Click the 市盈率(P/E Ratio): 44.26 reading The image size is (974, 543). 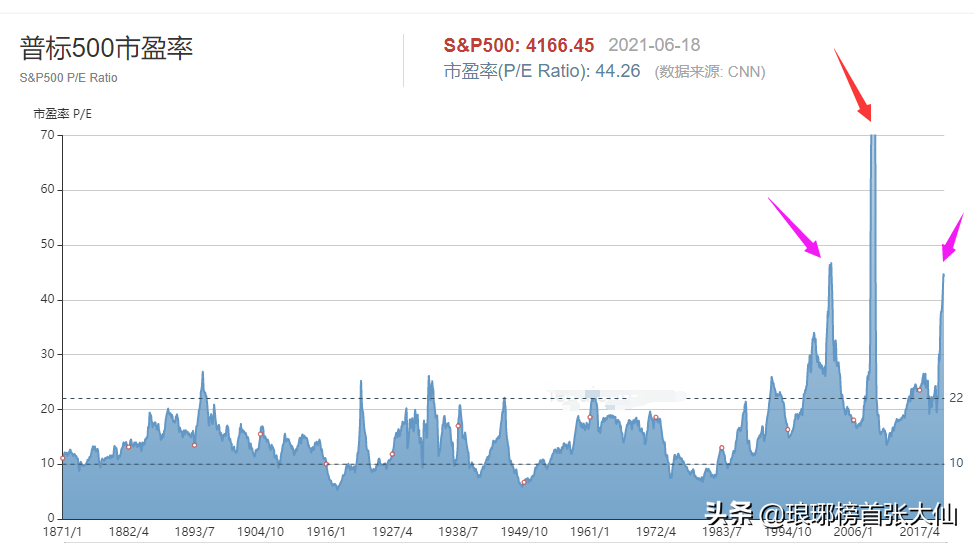(x=542, y=71)
